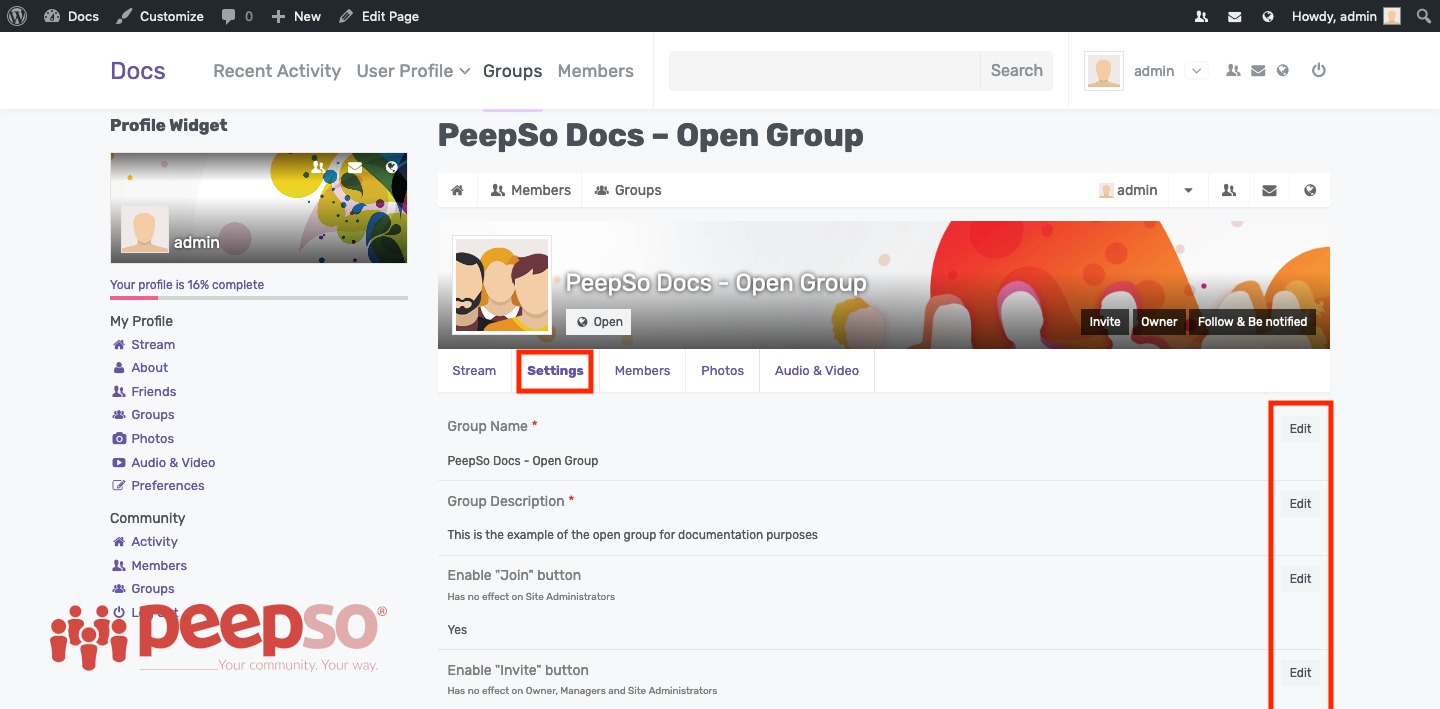Click the profile completion progress bar
The image size is (1440, 709).
click(x=259, y=298)
